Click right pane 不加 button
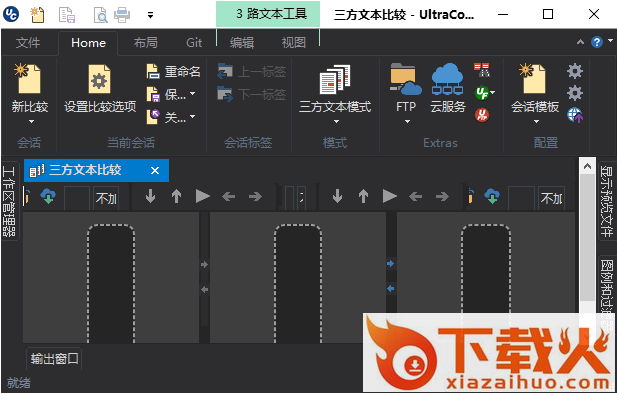 tap(551, 198)
